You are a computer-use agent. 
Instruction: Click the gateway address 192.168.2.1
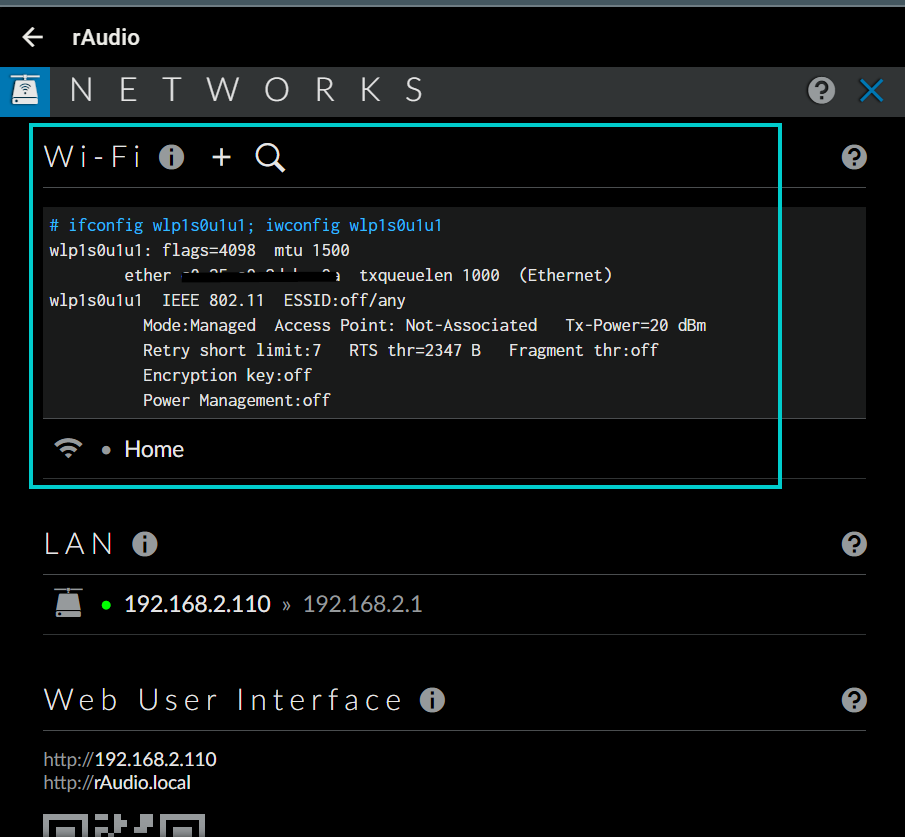(362, 604)
